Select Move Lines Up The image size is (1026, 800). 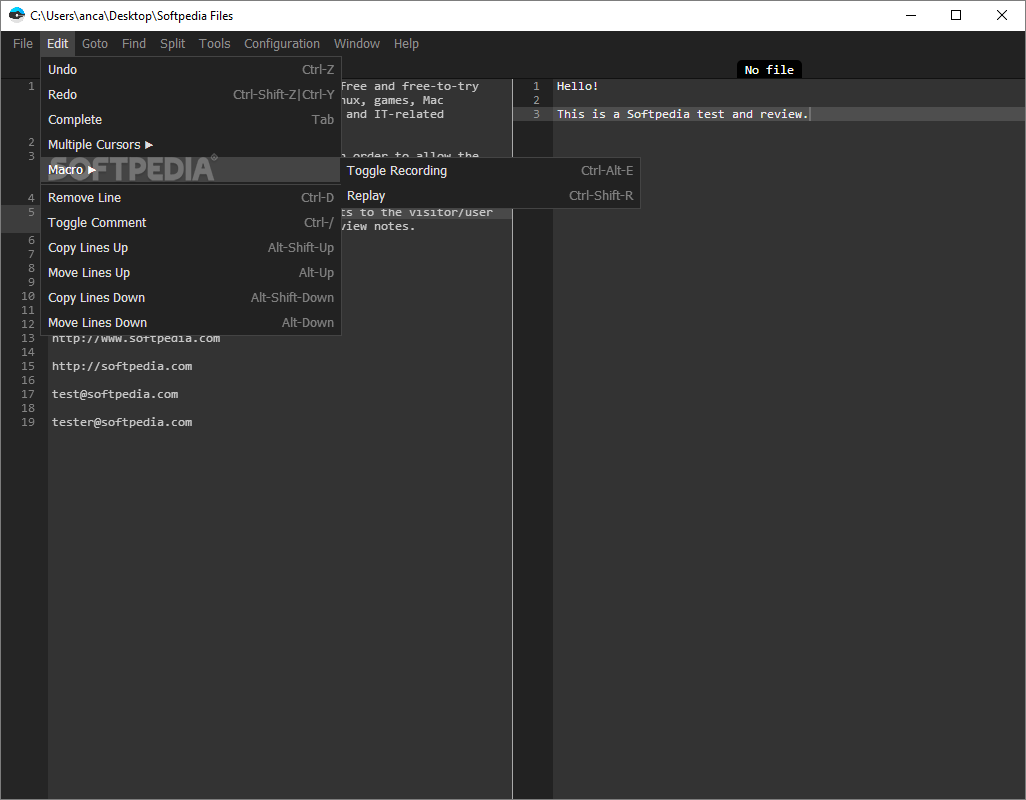click(x=190, y=272)
